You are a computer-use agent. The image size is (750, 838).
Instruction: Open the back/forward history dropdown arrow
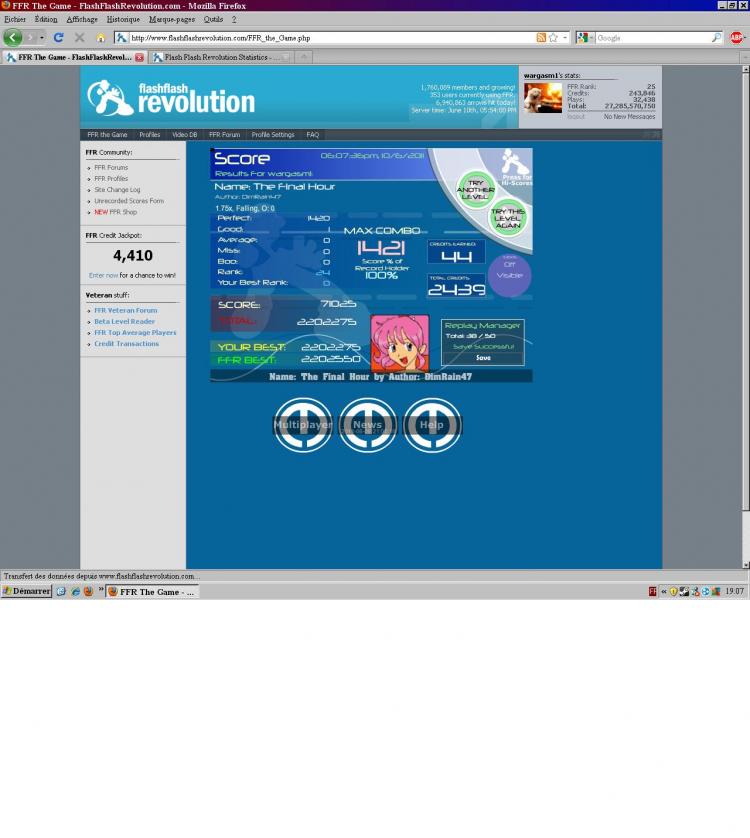pyautogui.click(x=41, y=38)
